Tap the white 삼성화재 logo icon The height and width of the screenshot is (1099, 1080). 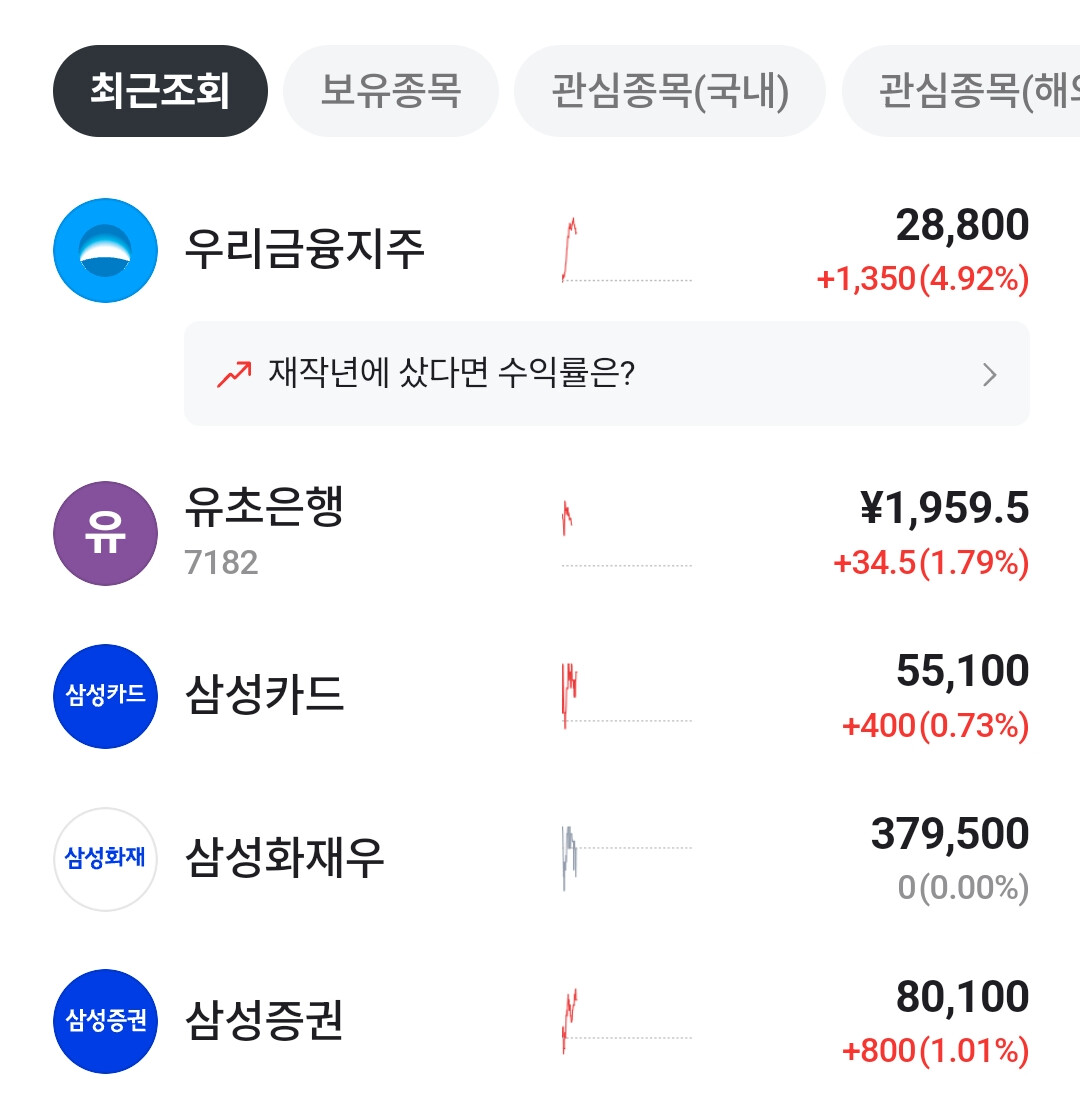(x=105, y=859)
